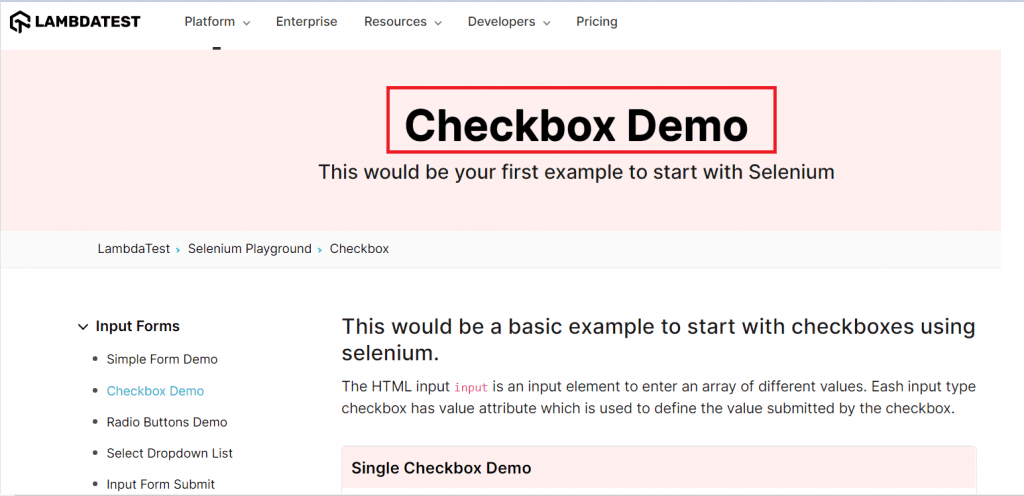Click the LambdaTest logo icon
This screenshot has height=496, width=1024.
[20, 21]
